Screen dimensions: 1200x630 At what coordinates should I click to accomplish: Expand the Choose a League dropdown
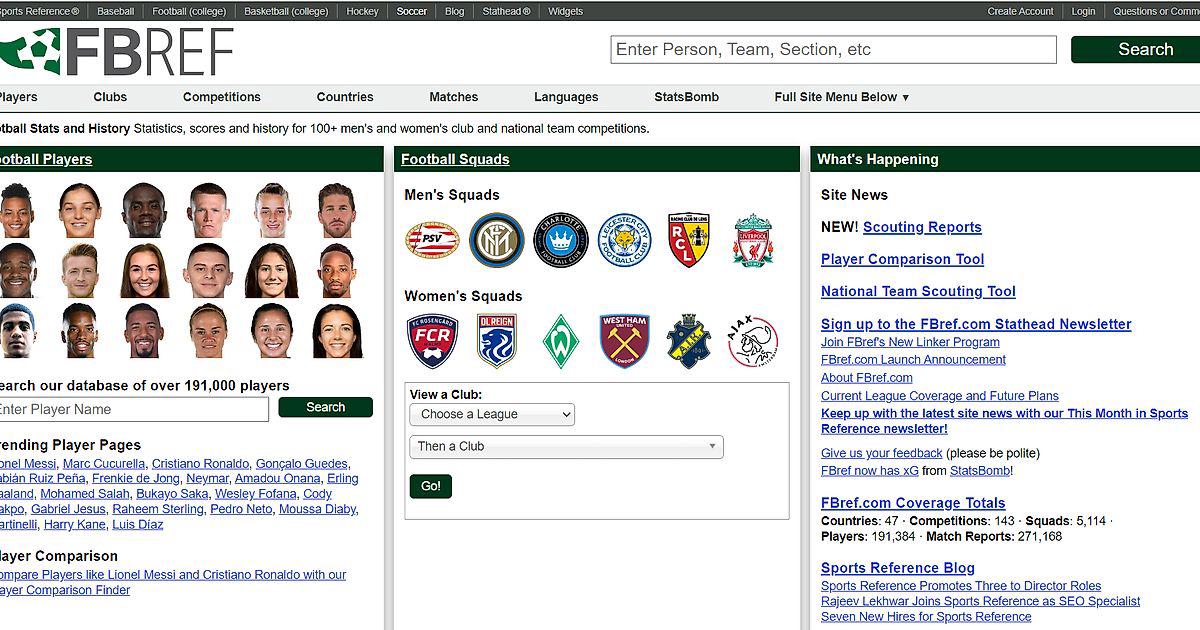492,414
